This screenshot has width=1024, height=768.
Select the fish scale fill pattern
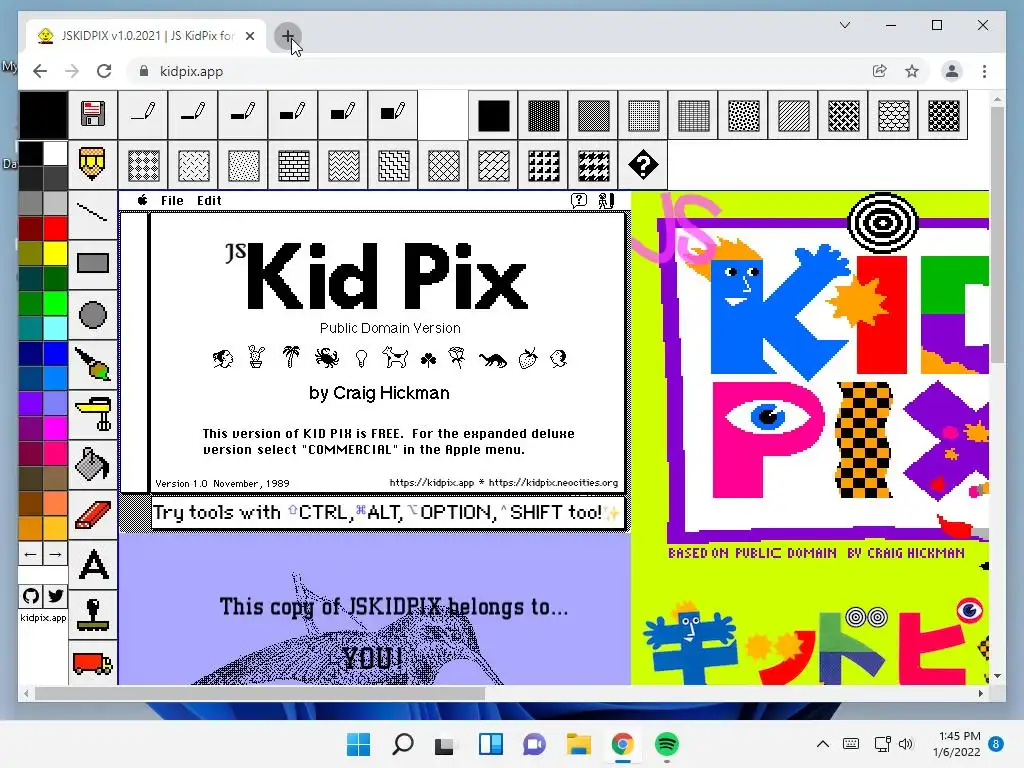click(893, 116)
